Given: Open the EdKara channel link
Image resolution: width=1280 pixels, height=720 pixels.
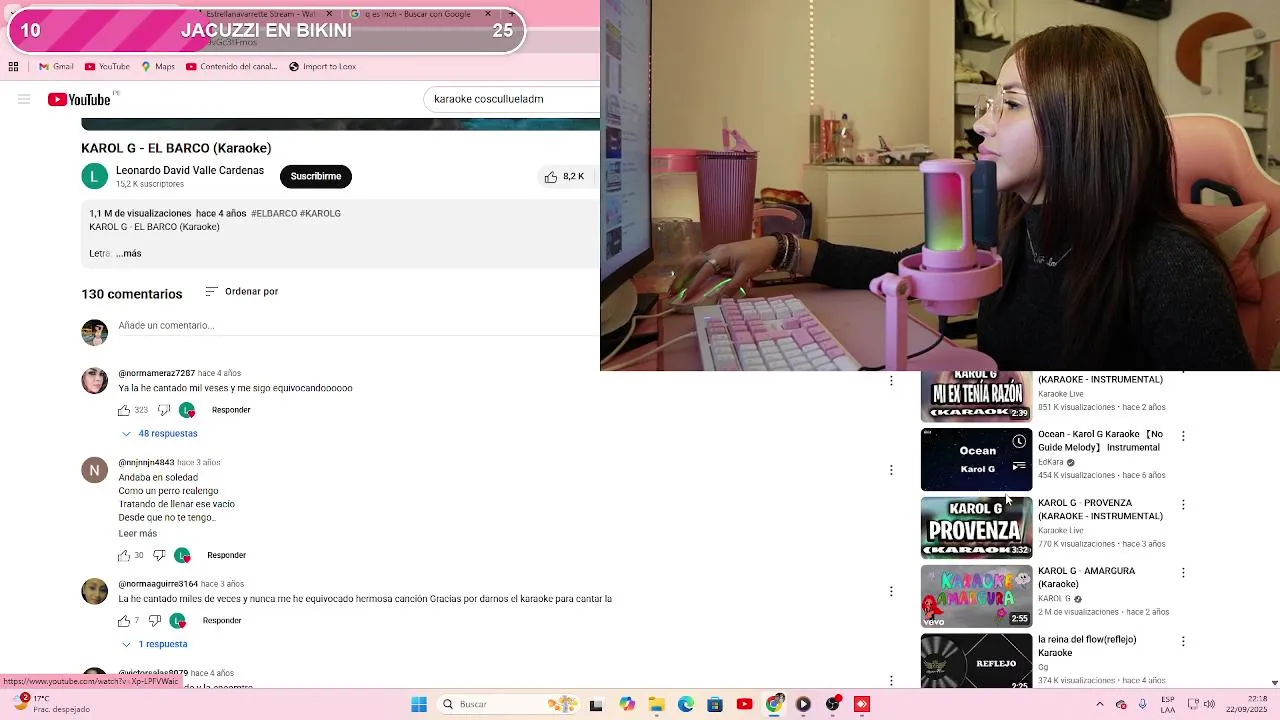Looking at the screenshot, I should pyautogui.click(x=1050, y=463).
